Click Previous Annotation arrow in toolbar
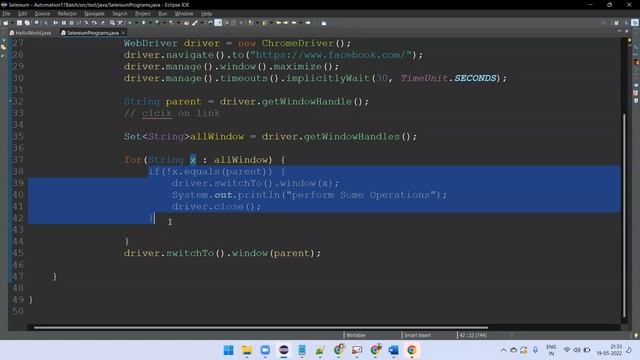The image size is (640, 360). point(264,23)
